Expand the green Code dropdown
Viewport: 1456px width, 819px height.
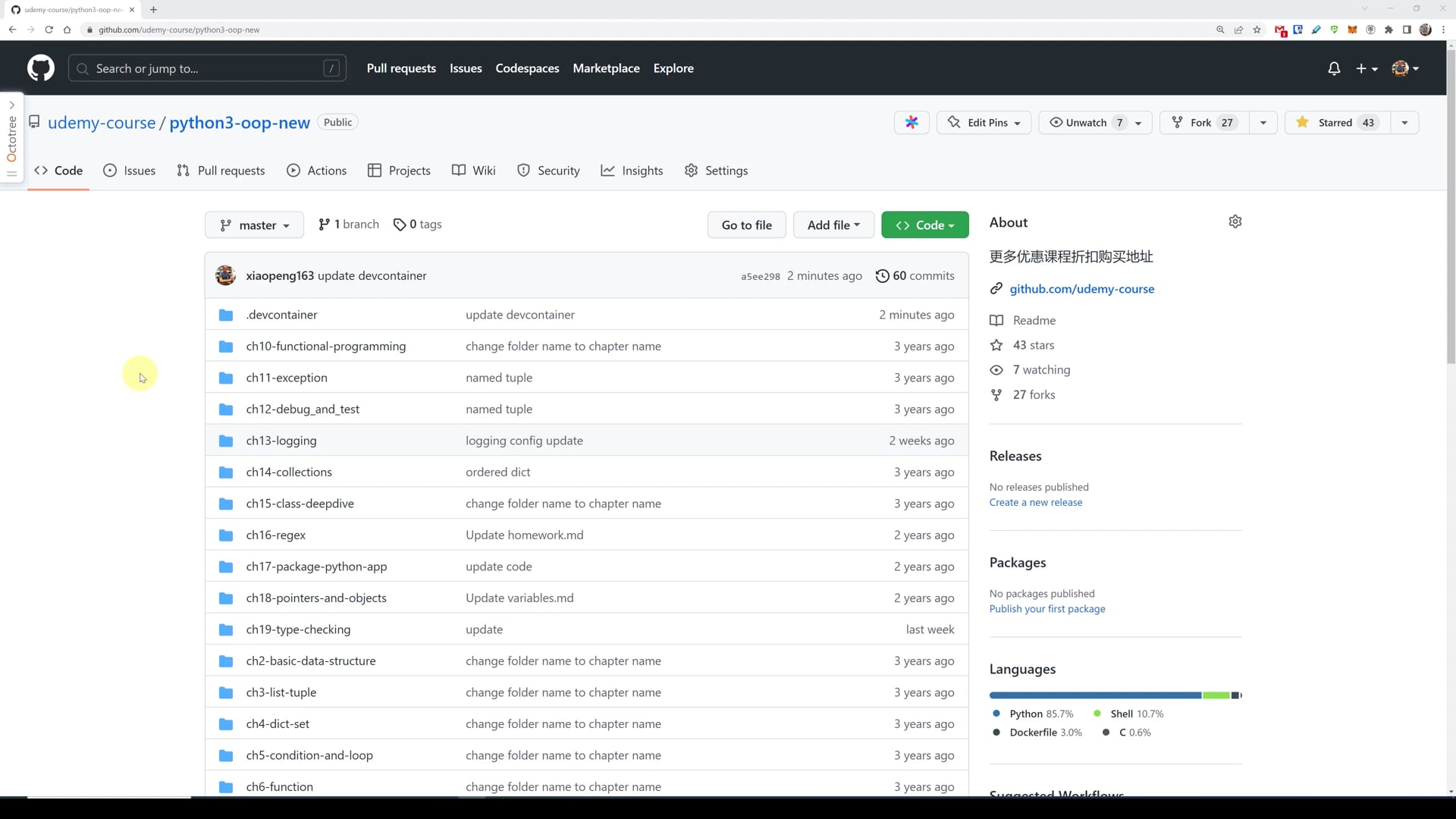tap(924, 225)
